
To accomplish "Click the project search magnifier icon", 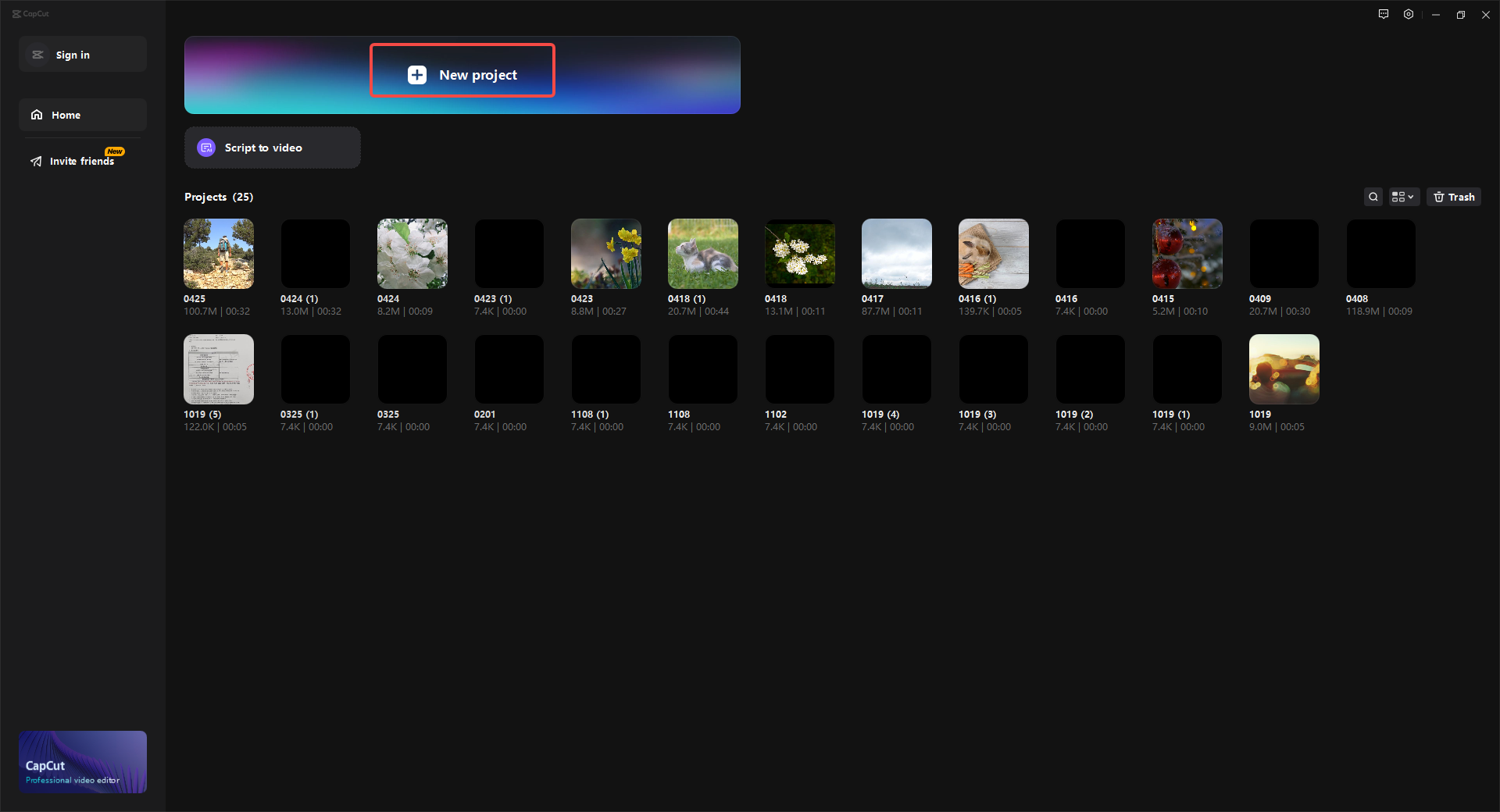I will [x=1373, y=197].
